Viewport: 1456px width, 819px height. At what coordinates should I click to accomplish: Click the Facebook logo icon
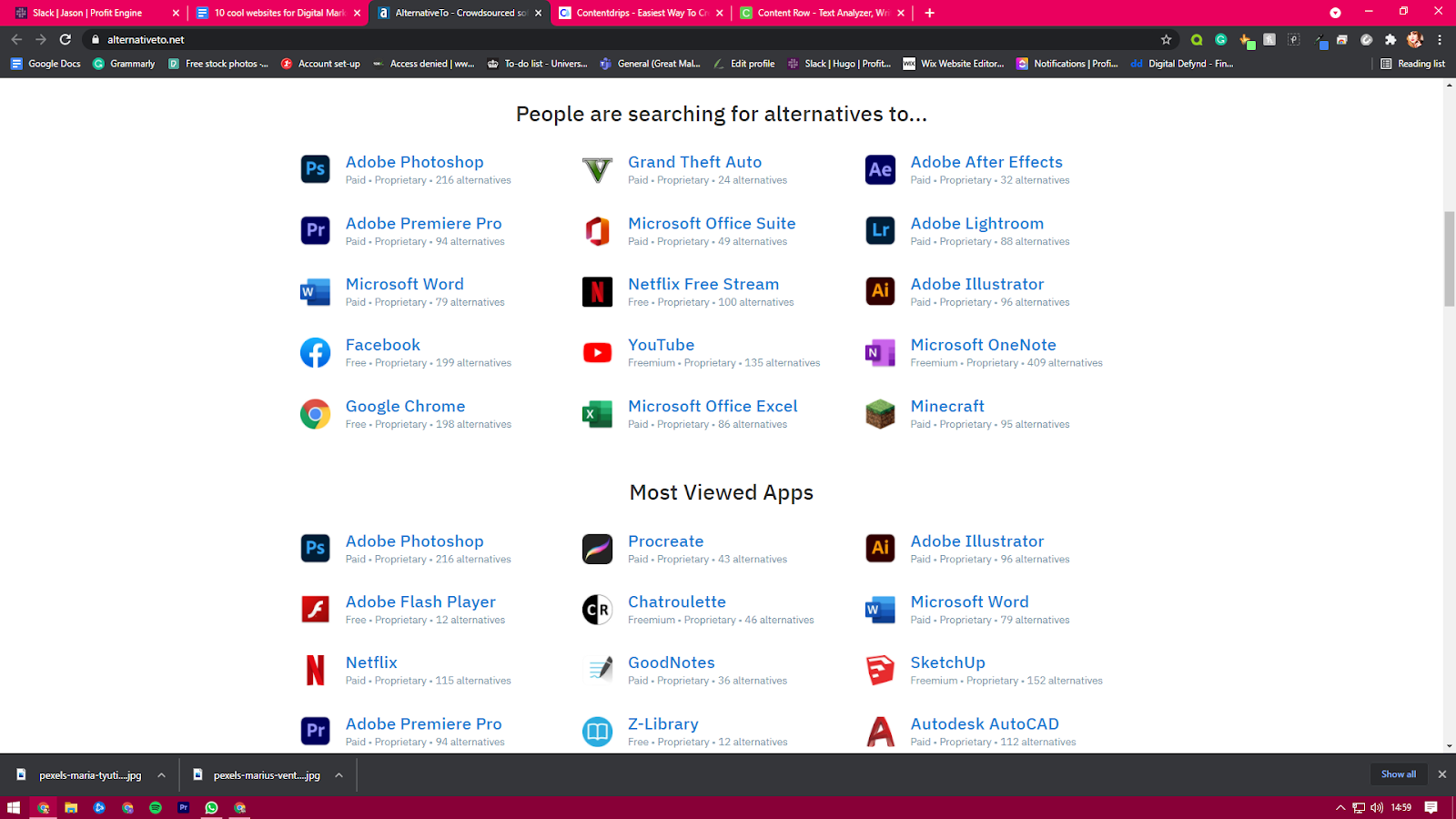coord(315,353)
